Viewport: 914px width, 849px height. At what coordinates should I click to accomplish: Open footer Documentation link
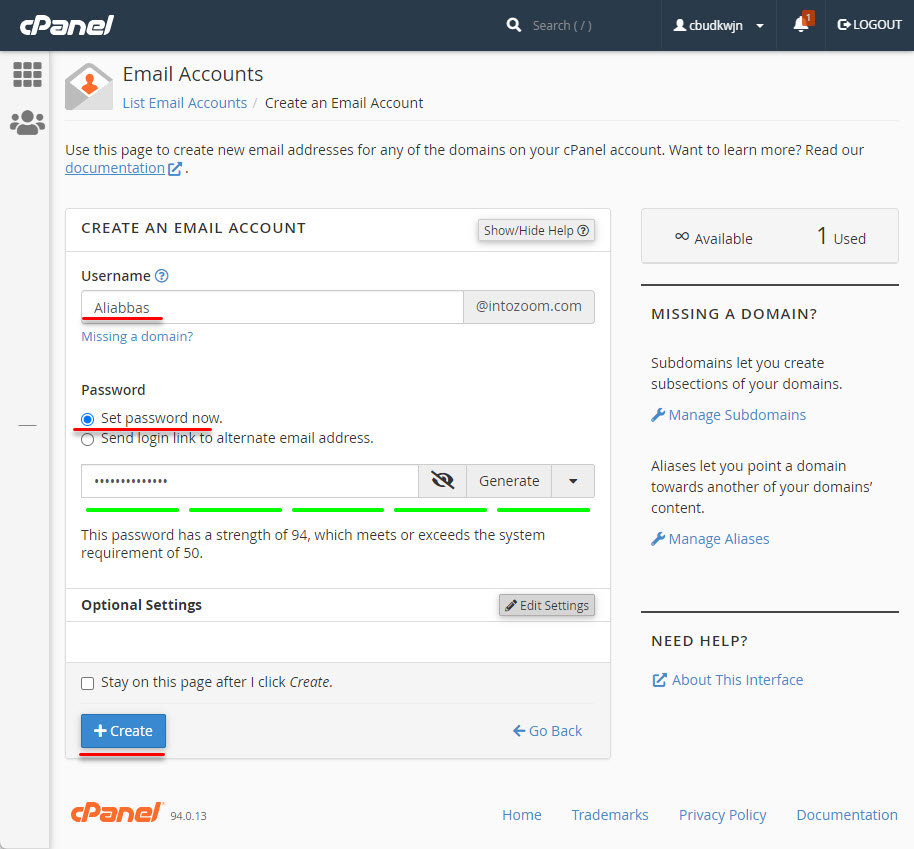click(x=847, y=815)
